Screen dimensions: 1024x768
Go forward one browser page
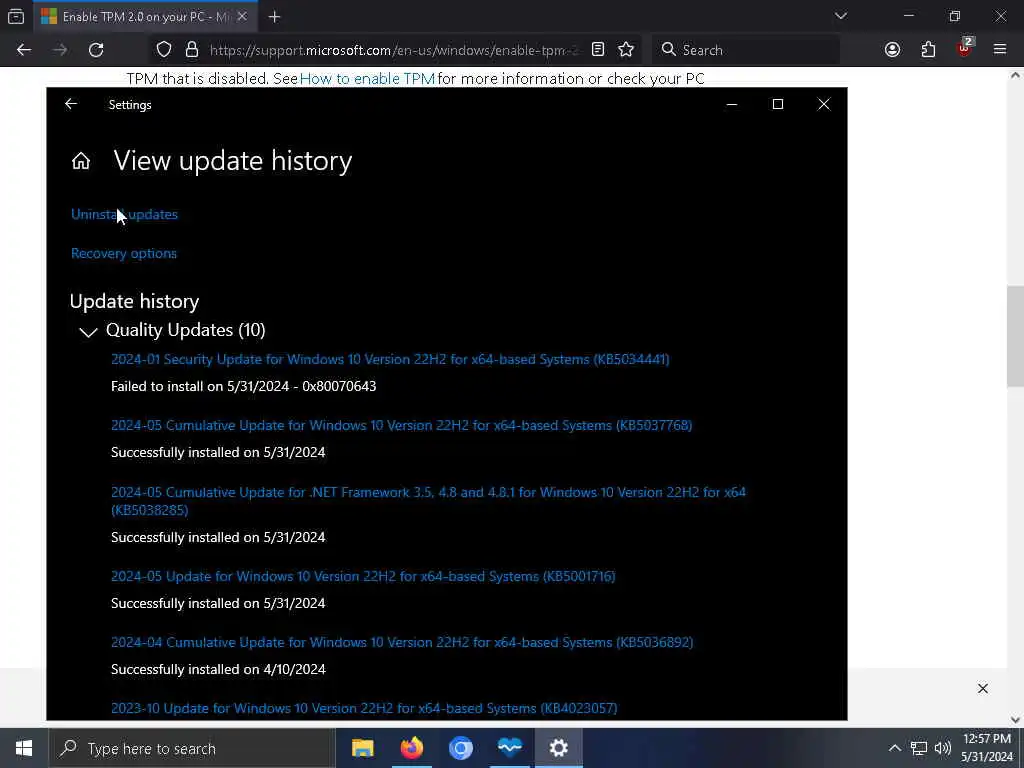point(60,50)
